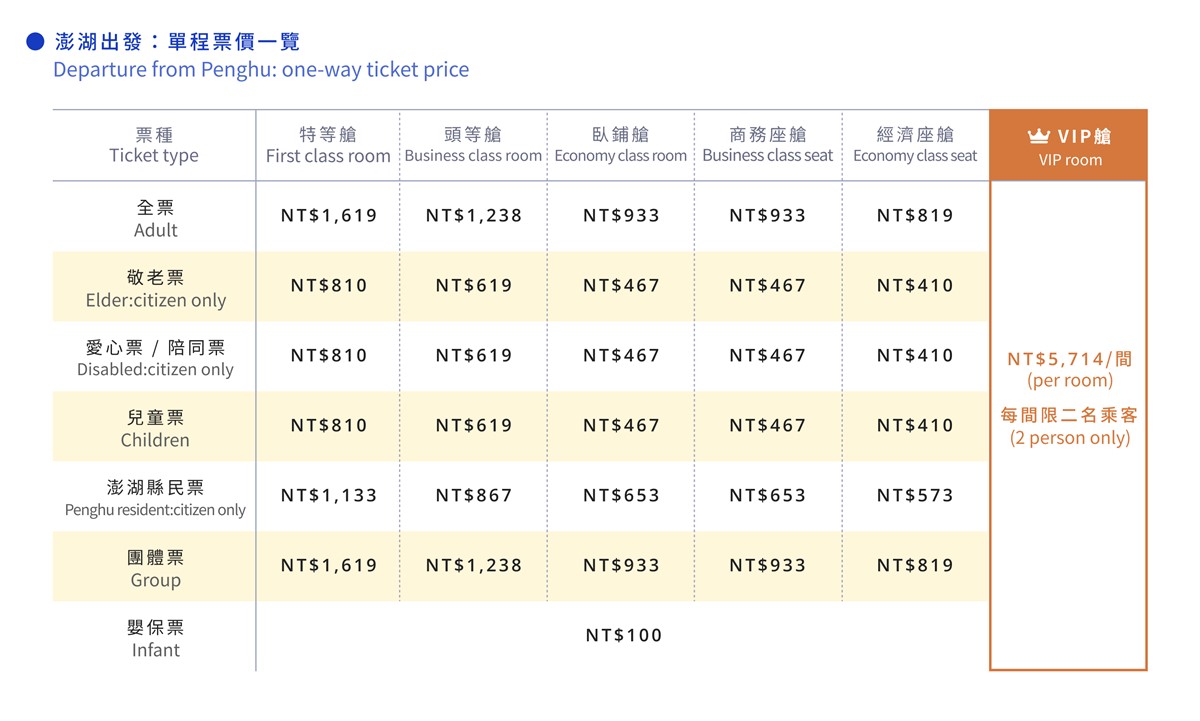This screenshot has width=1200, height=721.
Task: Click the Elder citizen only row label
Action: [x=155, y=289]
